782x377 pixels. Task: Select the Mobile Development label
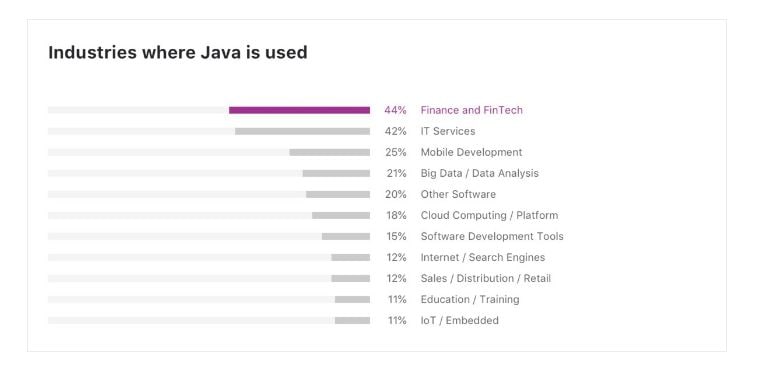[x=471, y=152]
